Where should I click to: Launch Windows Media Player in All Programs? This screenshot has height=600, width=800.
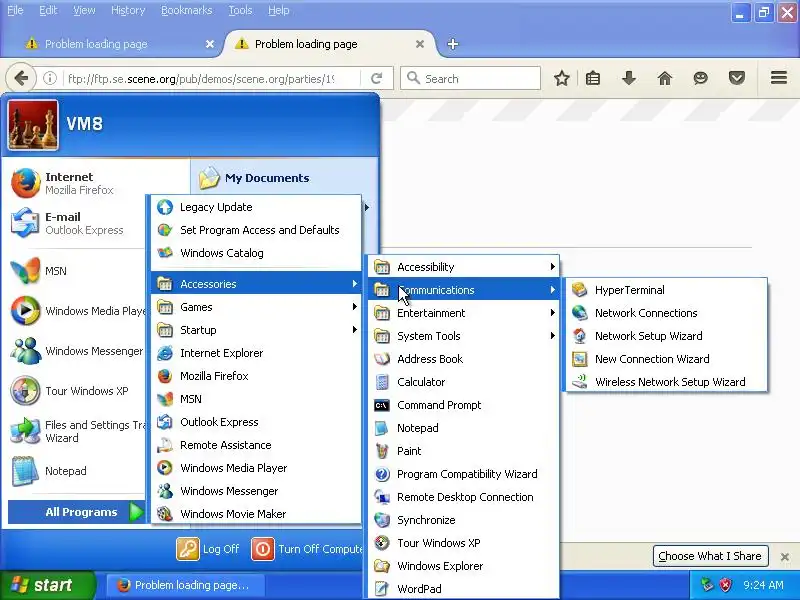point(256,468)
